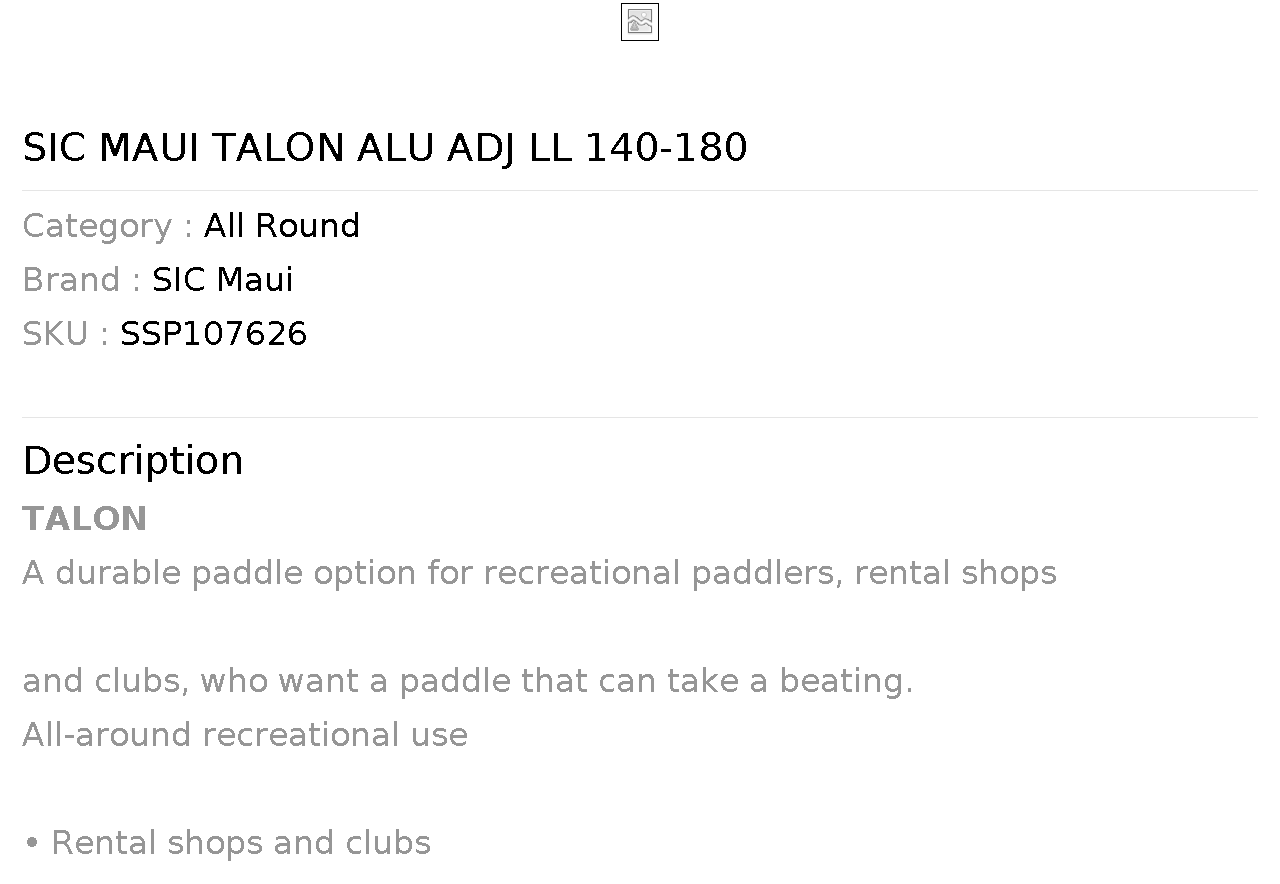The height and width of the screenshot is (884, 1280).
Task: Click the 'Category :' label
Action: (x=107, y=226)
